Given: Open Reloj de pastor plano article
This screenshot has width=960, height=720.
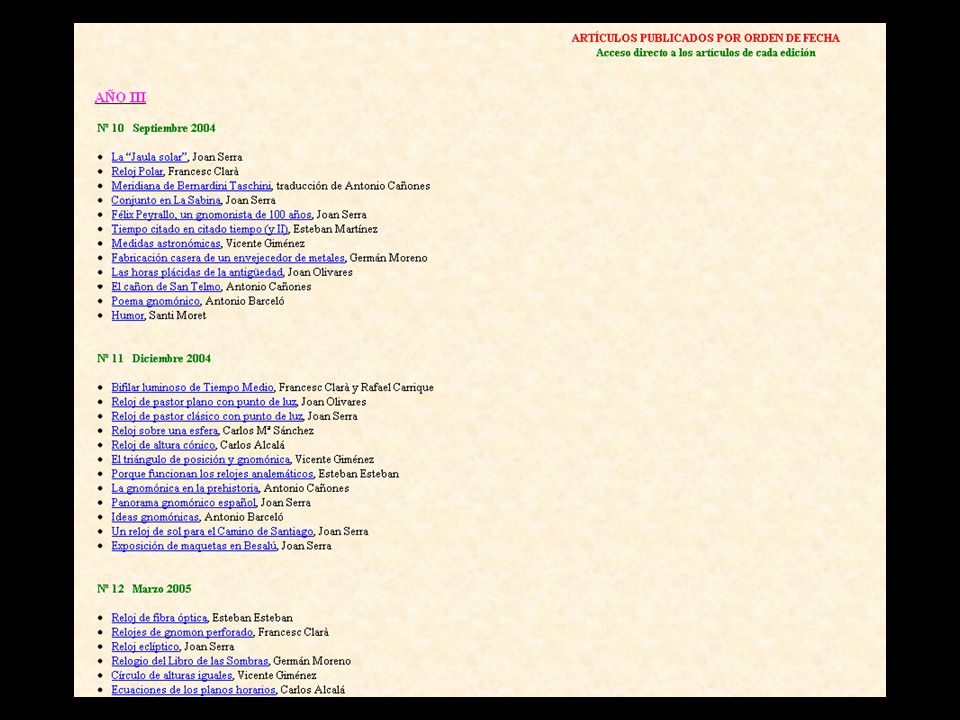Looking at the screenshot, I should [x=204, y=402].
